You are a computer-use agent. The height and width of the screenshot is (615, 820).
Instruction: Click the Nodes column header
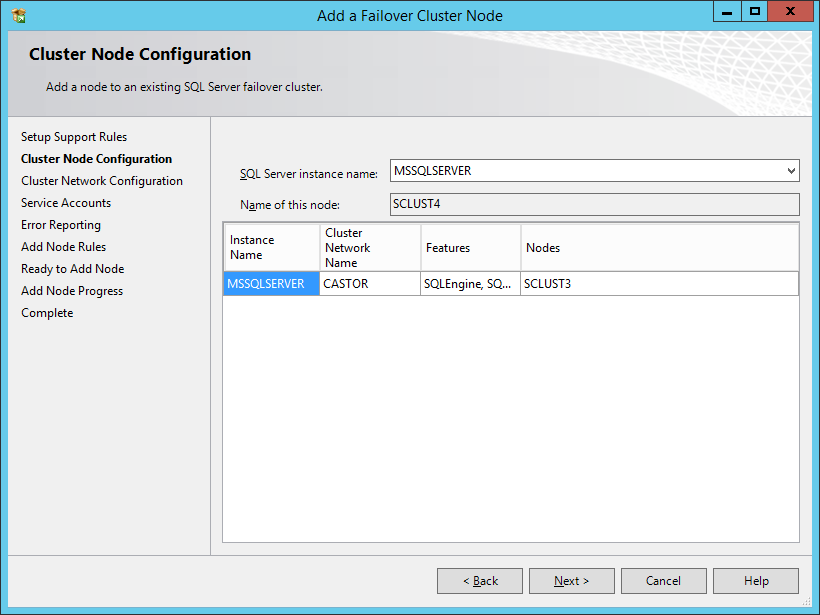point(659,247)
